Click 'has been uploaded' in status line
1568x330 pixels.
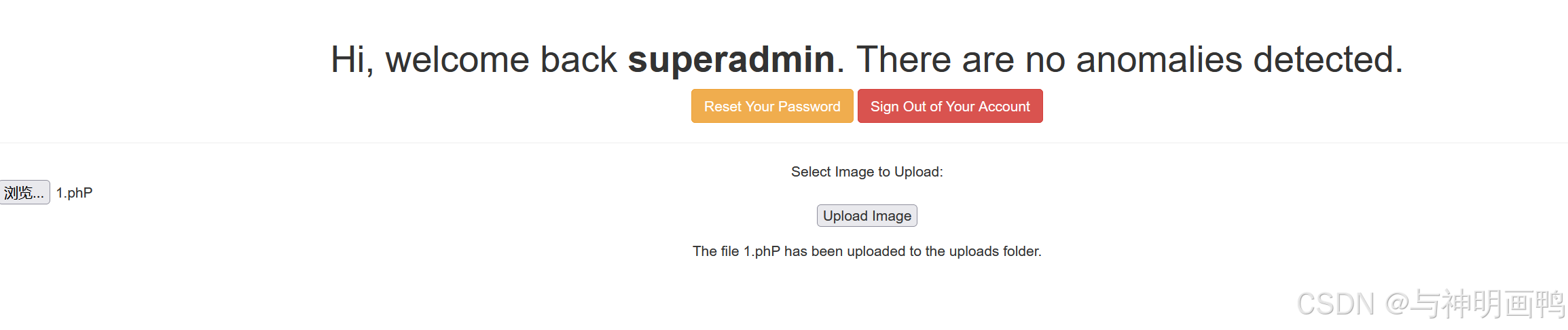(845, 251)
